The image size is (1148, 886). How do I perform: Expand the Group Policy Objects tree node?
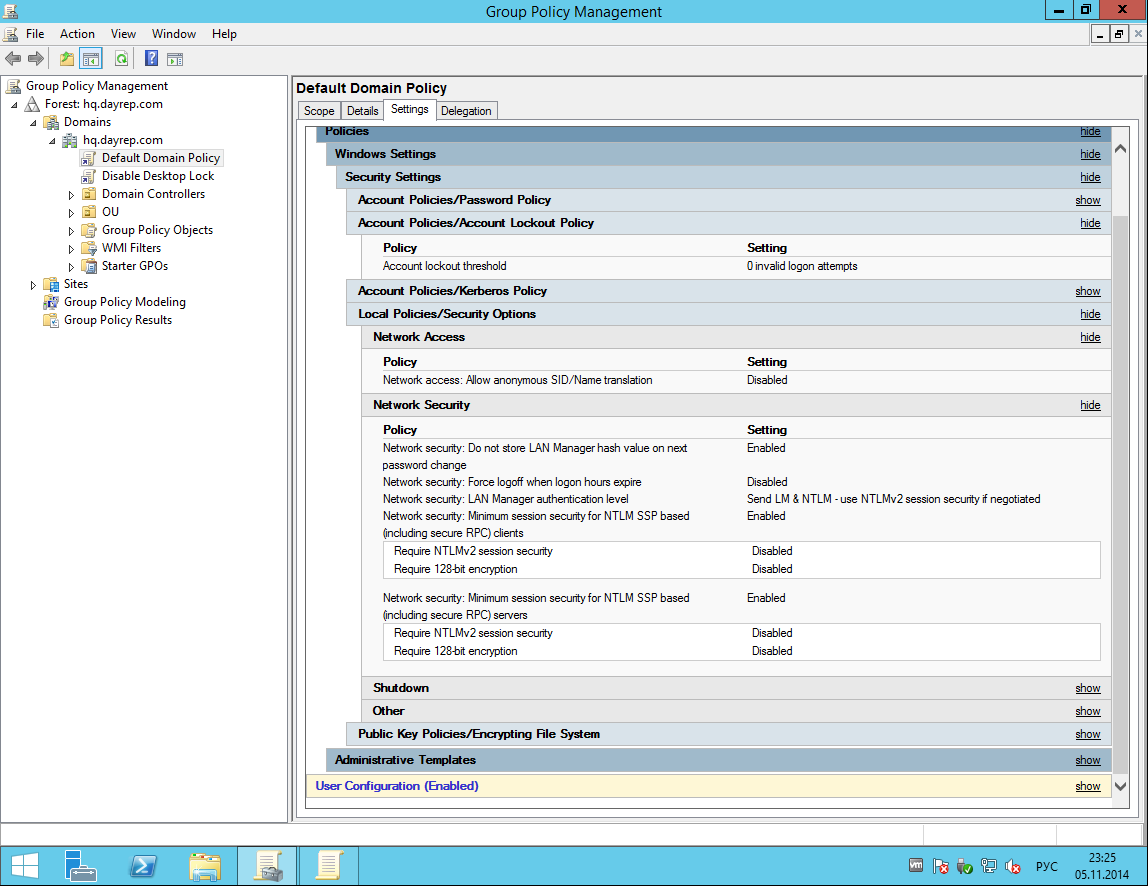pos(71,231)
